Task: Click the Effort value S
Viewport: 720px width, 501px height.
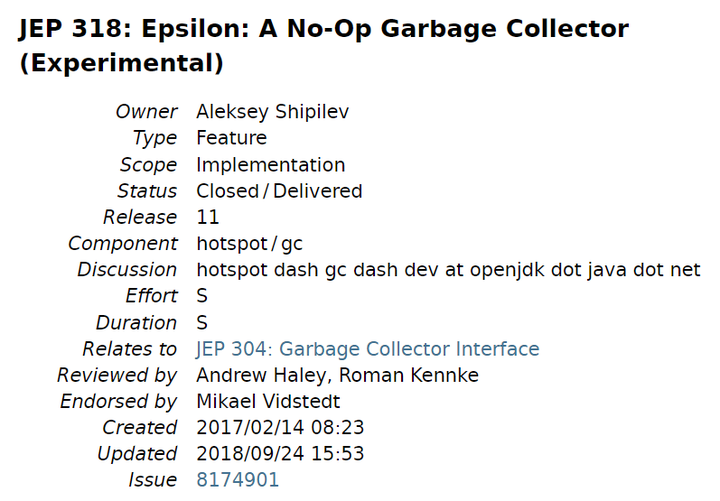Action: coord(202,296)
